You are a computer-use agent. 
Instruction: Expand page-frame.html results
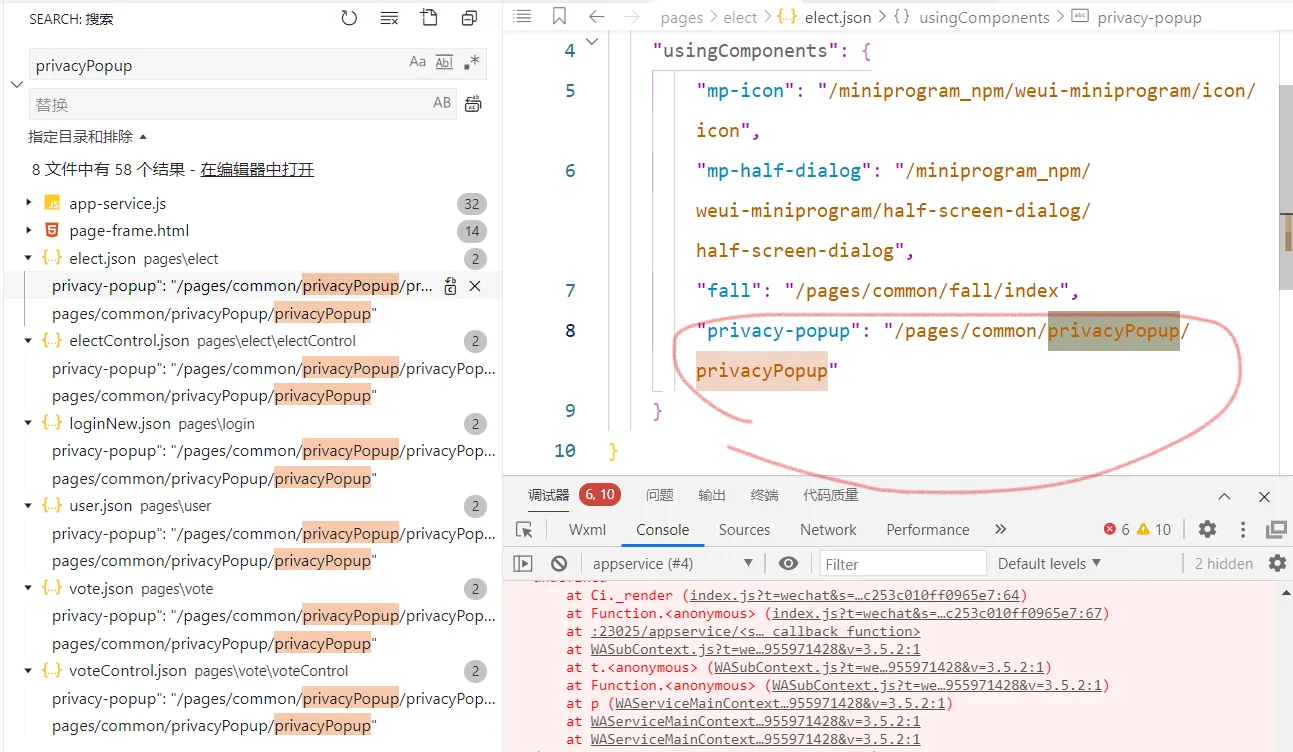coord(29,230)
